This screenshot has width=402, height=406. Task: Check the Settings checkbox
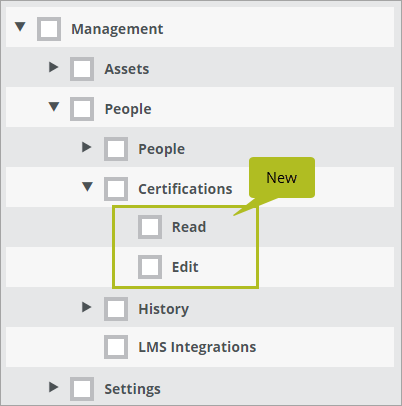(x=82, y=389)
